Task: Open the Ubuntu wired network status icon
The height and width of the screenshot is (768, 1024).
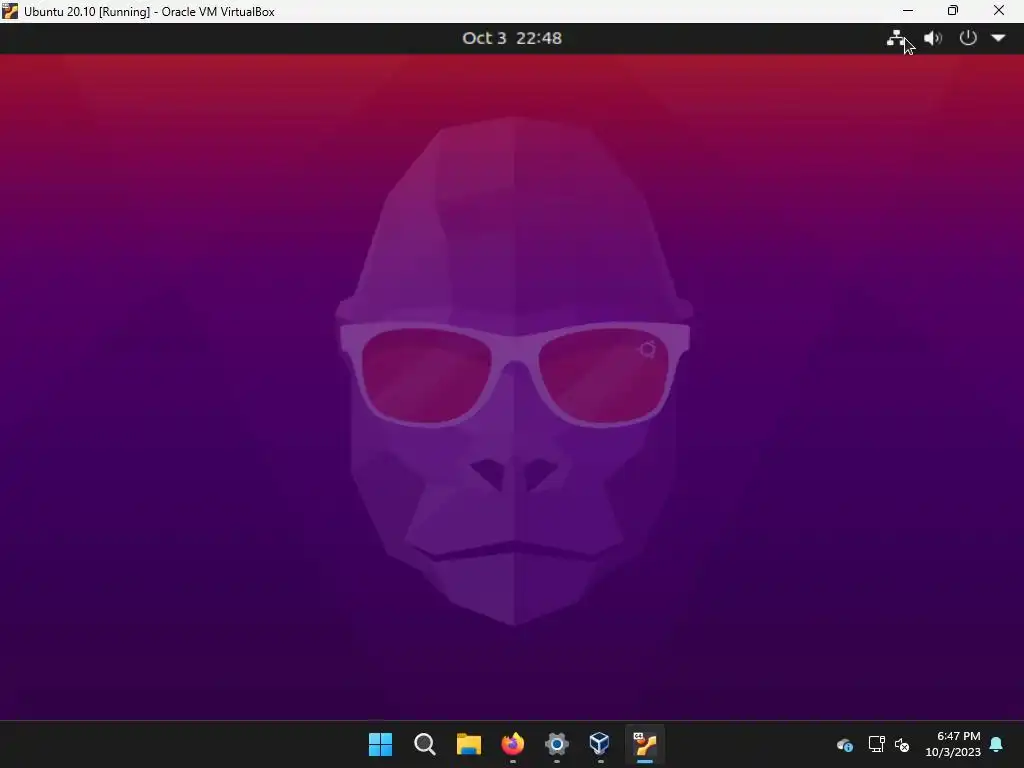Action: pos(896,38)
